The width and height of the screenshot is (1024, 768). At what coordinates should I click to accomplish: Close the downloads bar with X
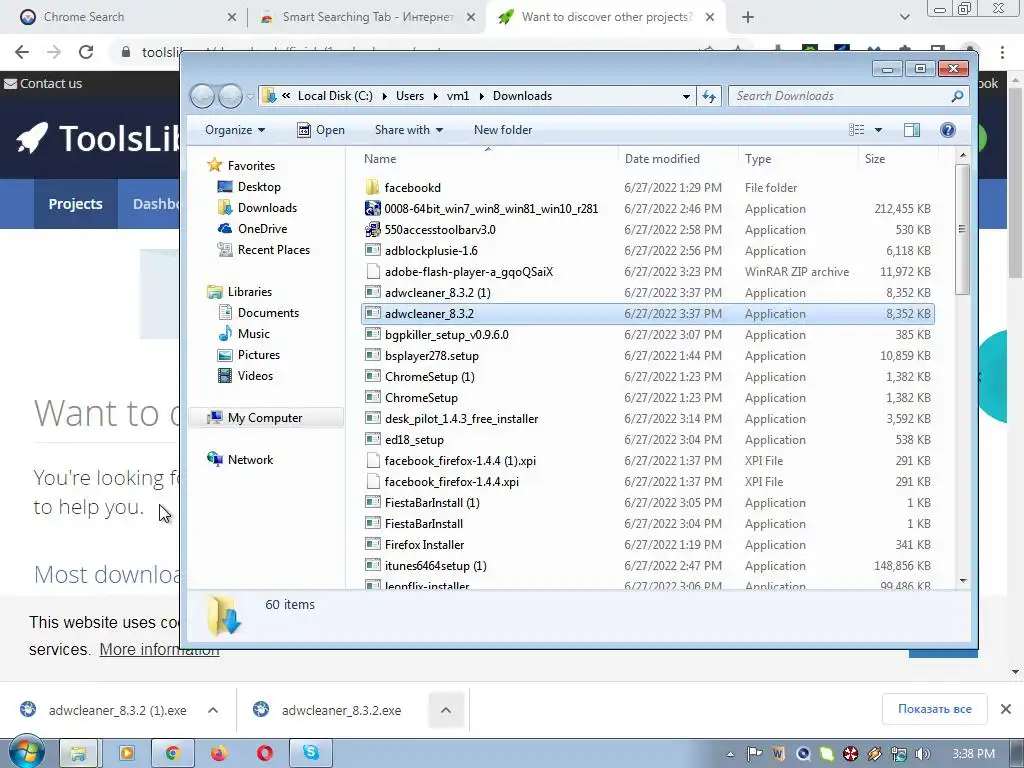[1006, 709]
